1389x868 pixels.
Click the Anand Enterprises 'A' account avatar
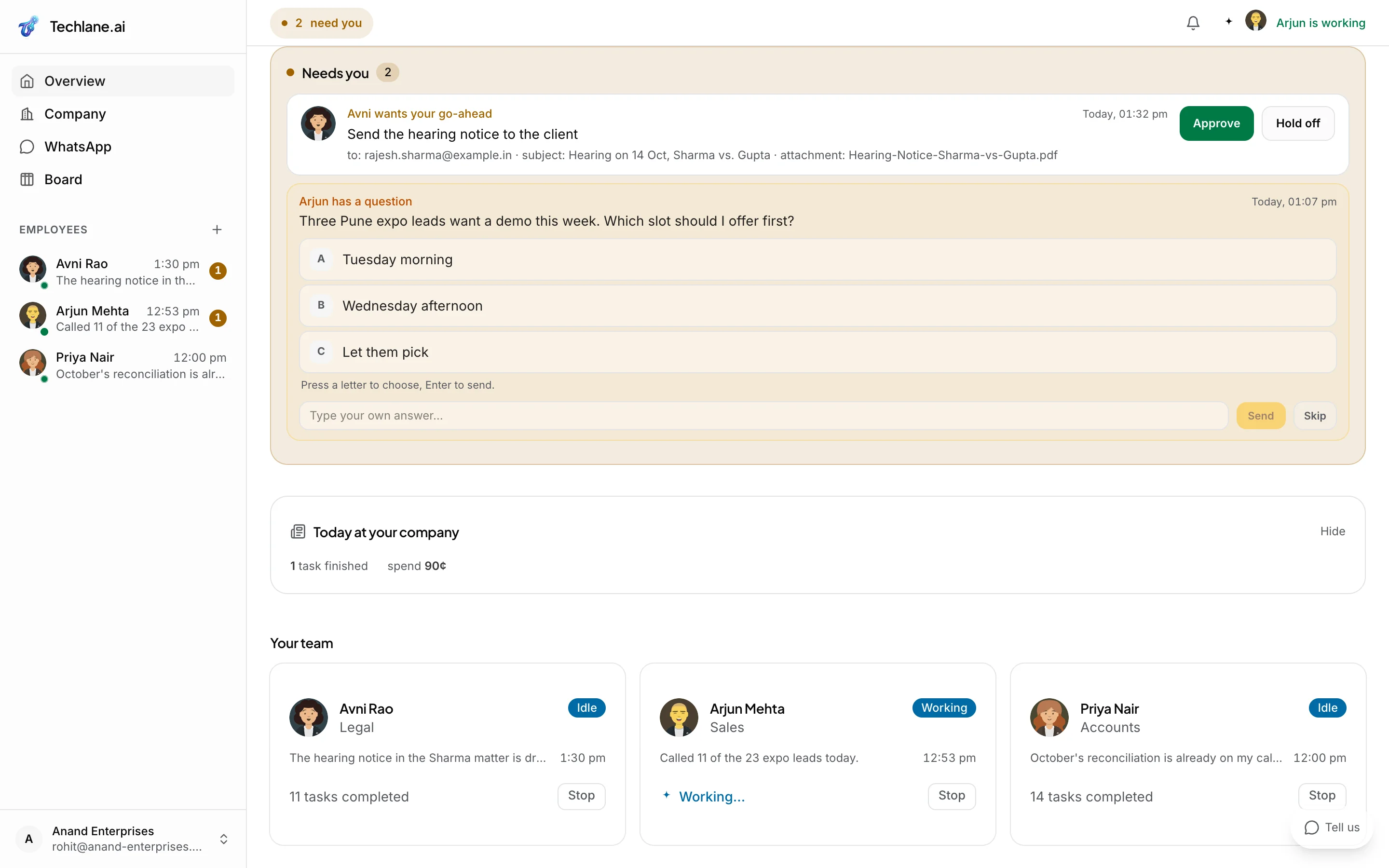29,839
